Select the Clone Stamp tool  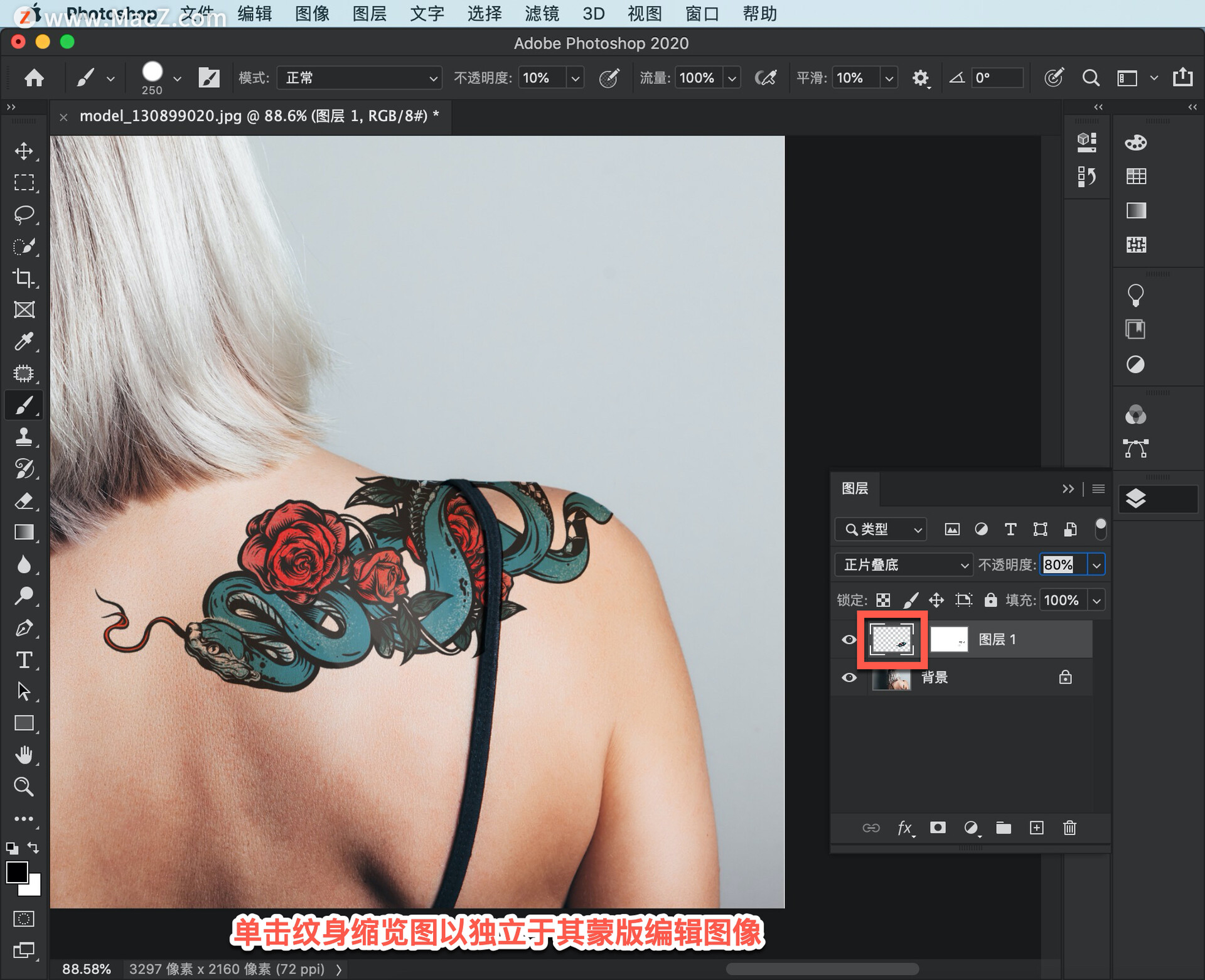(24, 437)
